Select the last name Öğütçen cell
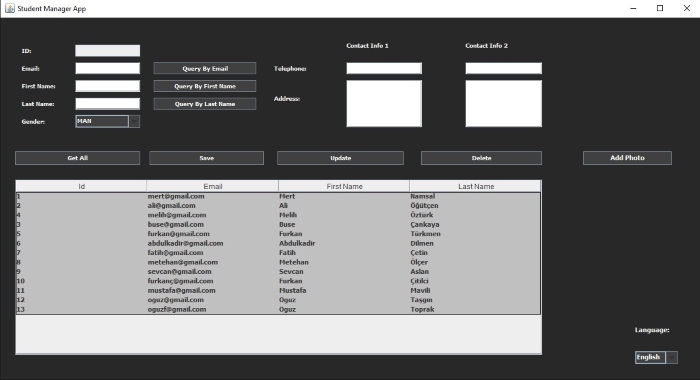Image resolution: width=700 pixels, height=380 pixels. coord(475,206)
